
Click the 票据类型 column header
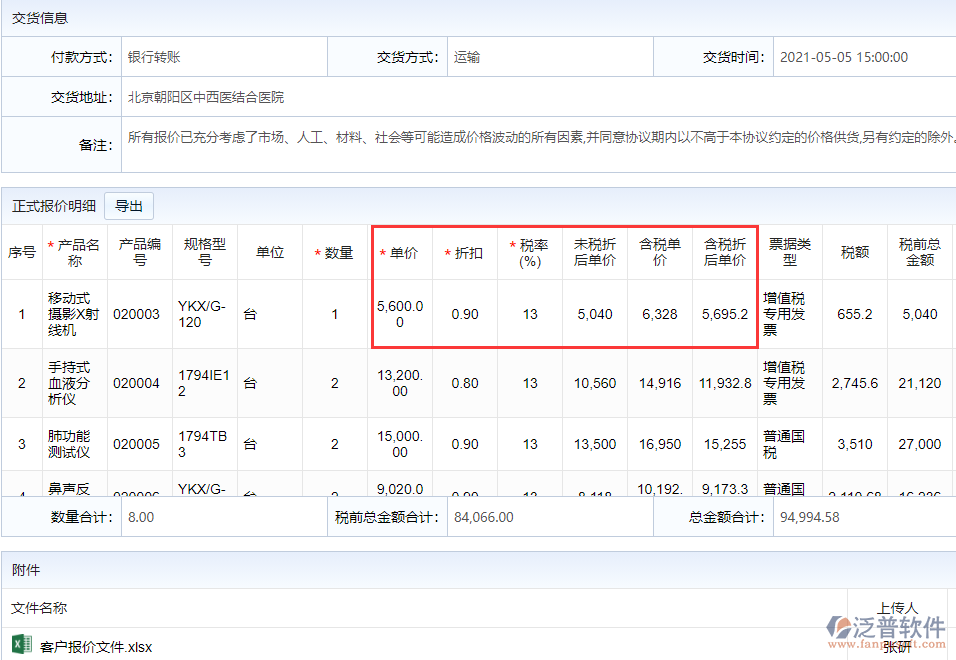pyautogui.click(x=789, y=253)
